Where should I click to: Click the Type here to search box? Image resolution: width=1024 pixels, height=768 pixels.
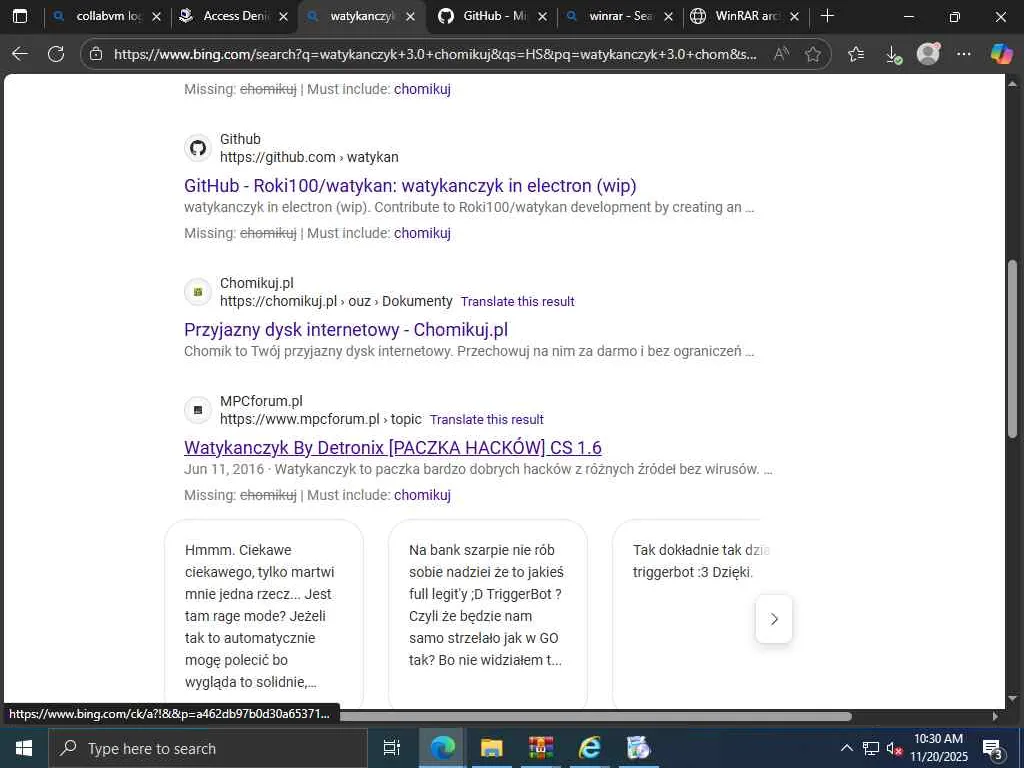tap(208, 748)
